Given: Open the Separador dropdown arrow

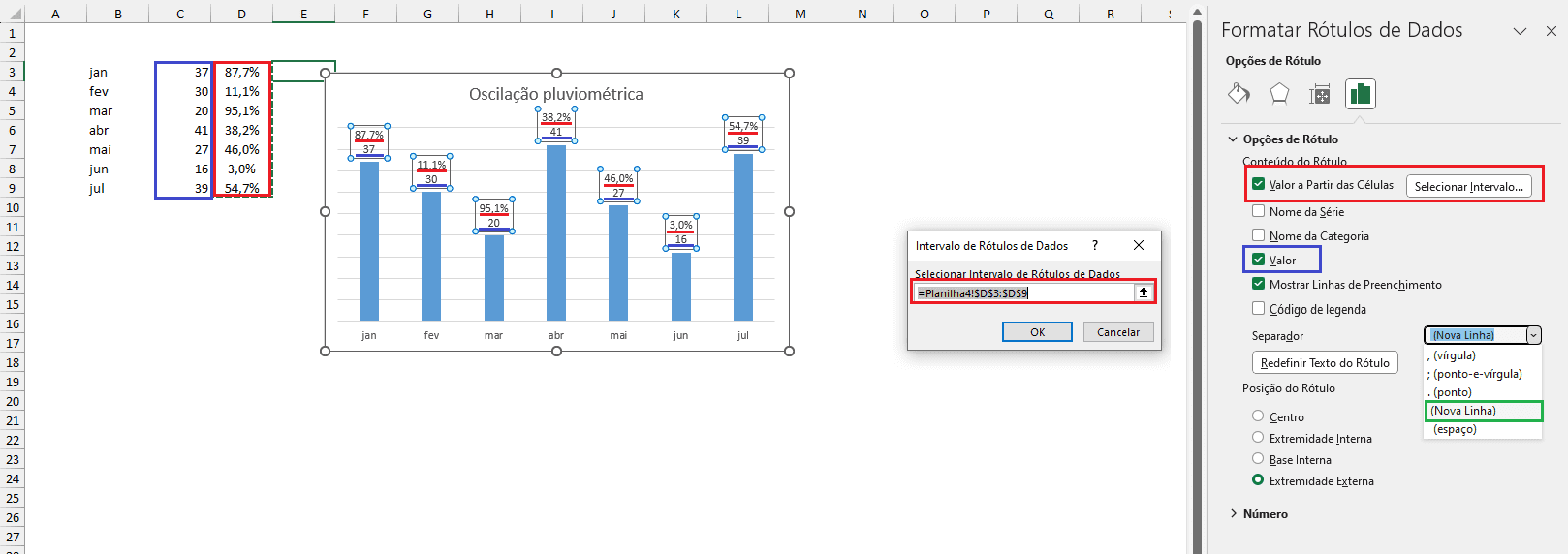Looking at the screenshot, I should 1533,335.
